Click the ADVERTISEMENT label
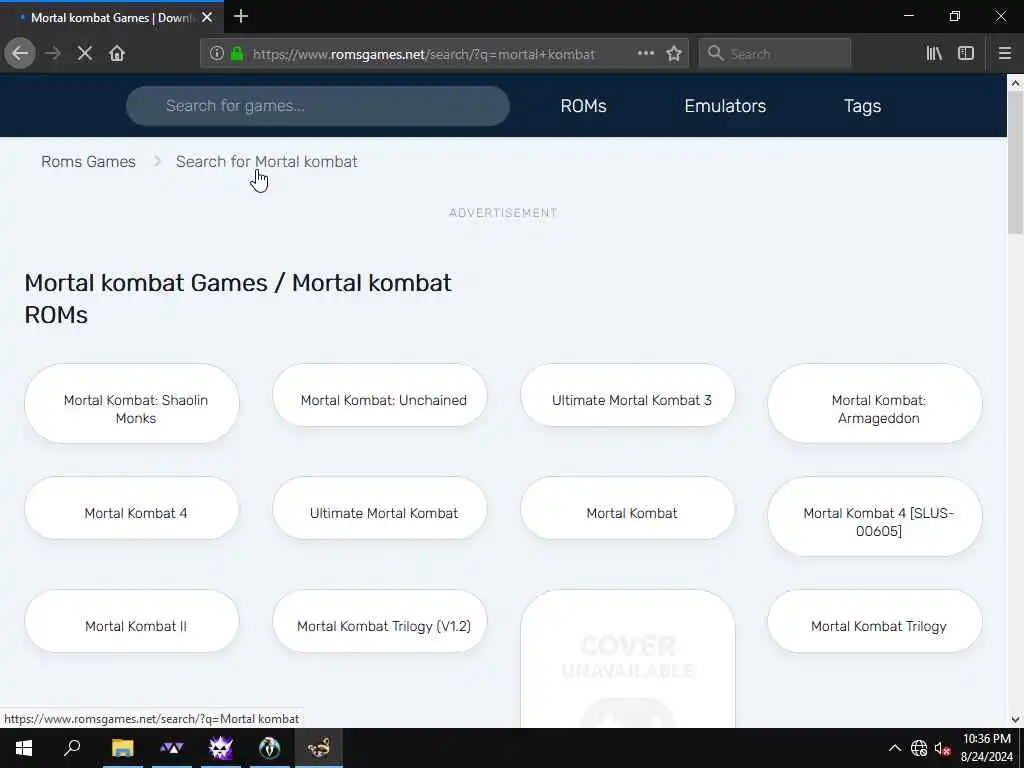This screenshot has height=768, width=1024. click(503, 213)
